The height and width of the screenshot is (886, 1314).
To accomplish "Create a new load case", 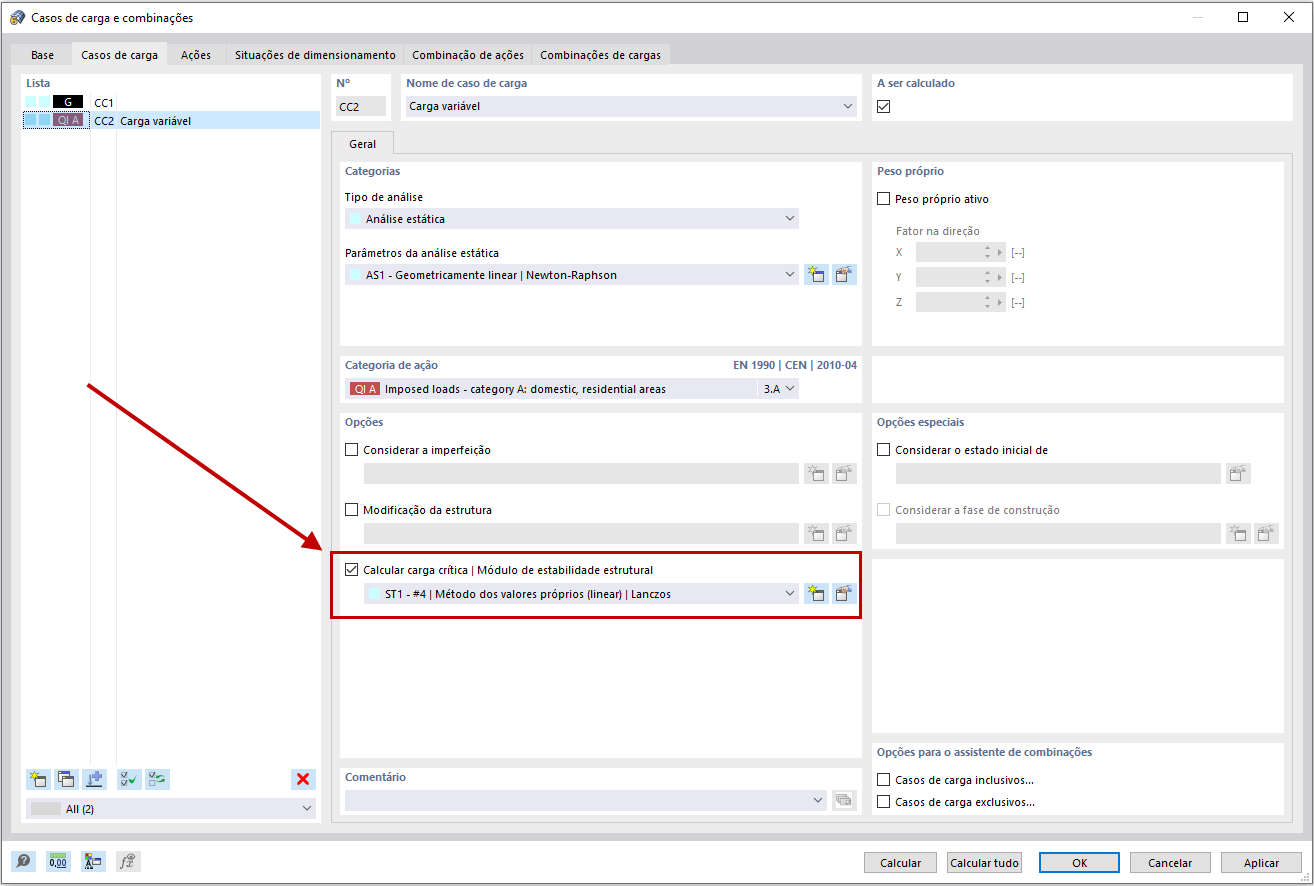I will [x=37, y=779].
